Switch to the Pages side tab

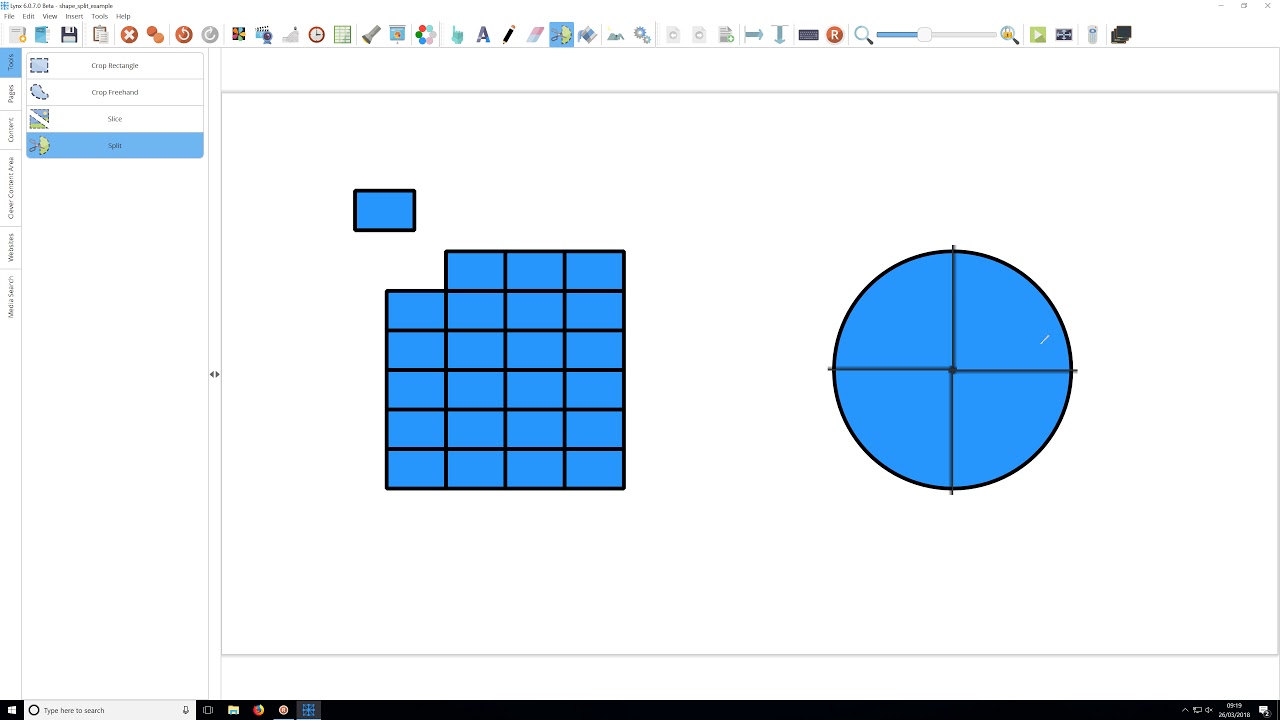11,93
